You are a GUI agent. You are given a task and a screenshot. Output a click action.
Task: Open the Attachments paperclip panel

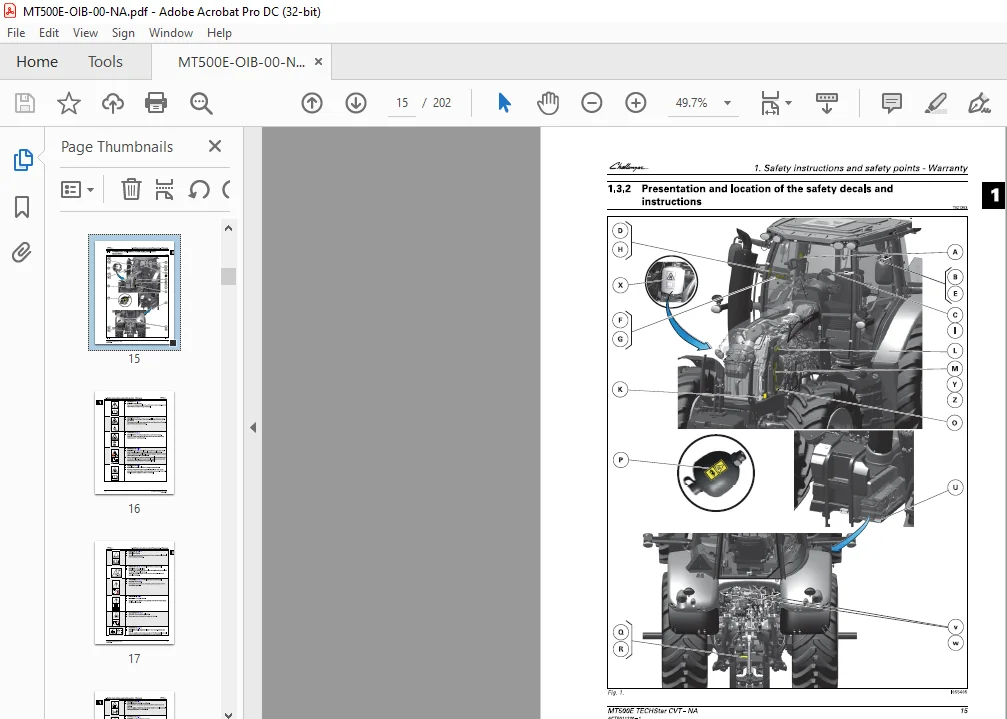point(21,252)
